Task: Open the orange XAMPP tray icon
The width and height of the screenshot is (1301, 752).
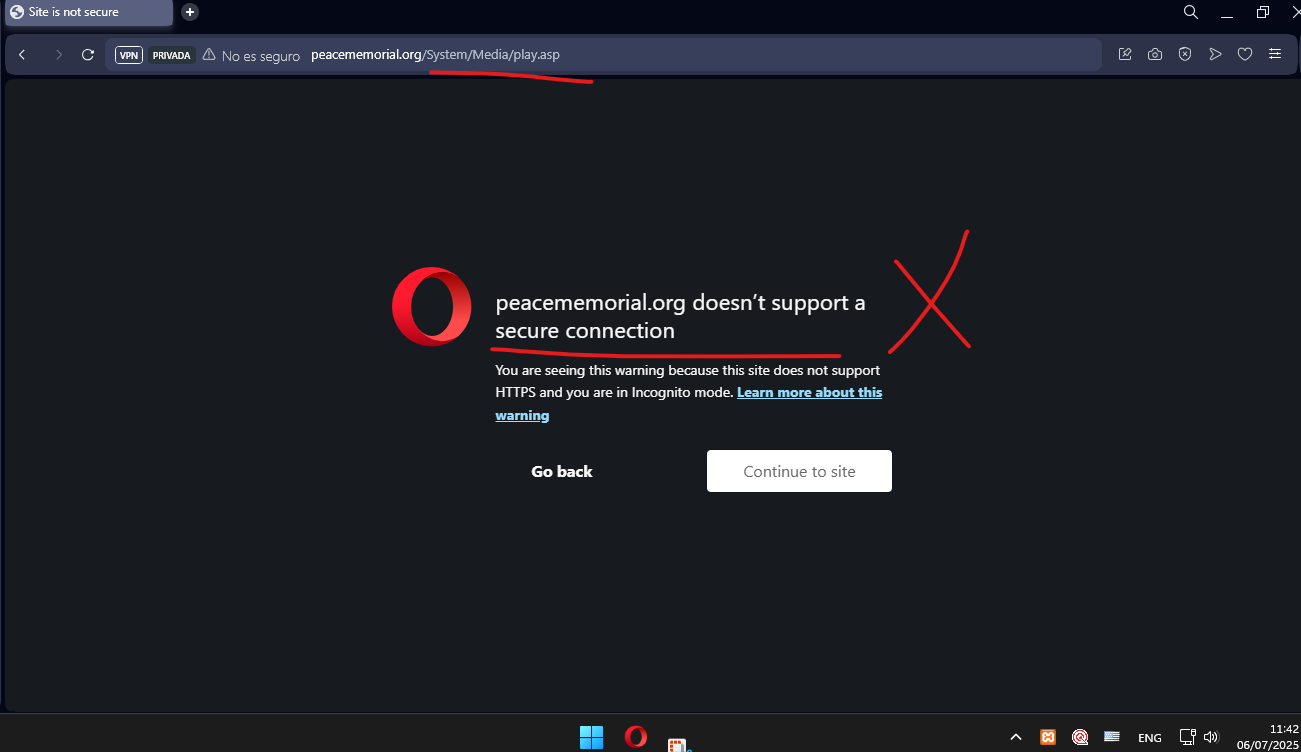Action: (x=1048, y=737)
